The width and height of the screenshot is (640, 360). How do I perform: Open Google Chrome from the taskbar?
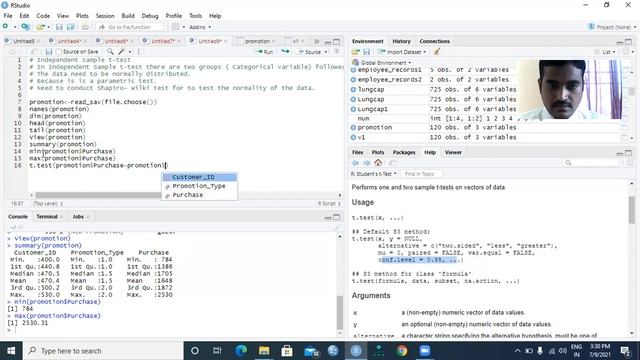pos(402,351)
